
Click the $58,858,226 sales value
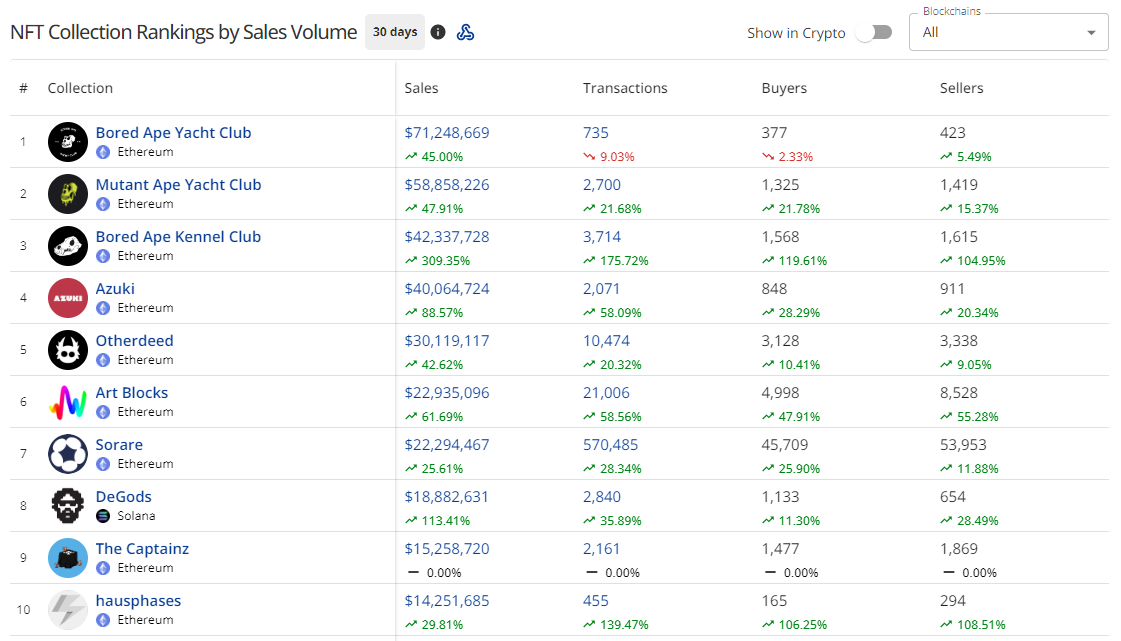click(447, 185)
